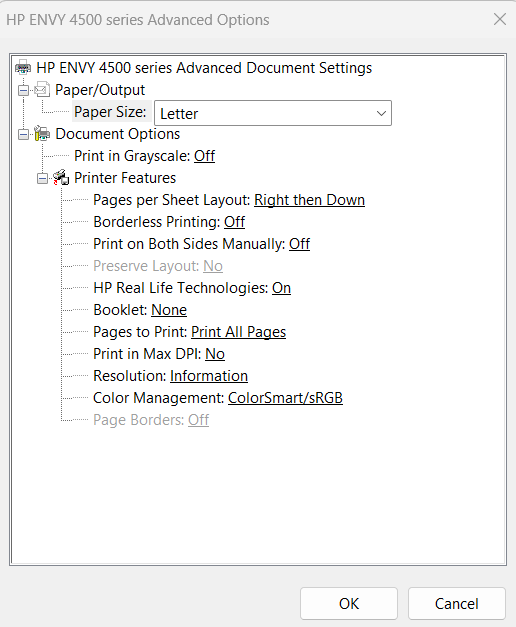Click the ColorSmart/sRGB color management value
The width and height of the screenshot is (516, 627).
(286, 398)
